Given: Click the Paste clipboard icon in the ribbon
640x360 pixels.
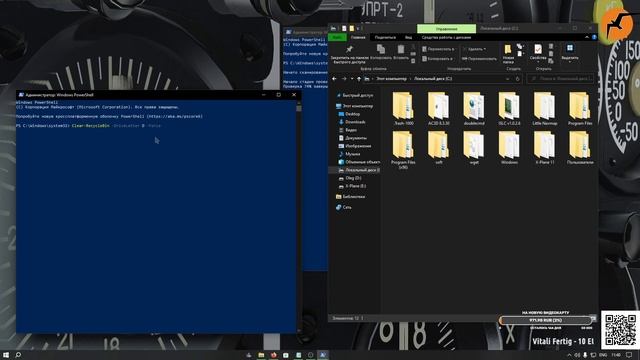Looking at the screenshot, I should coord(401,49).
